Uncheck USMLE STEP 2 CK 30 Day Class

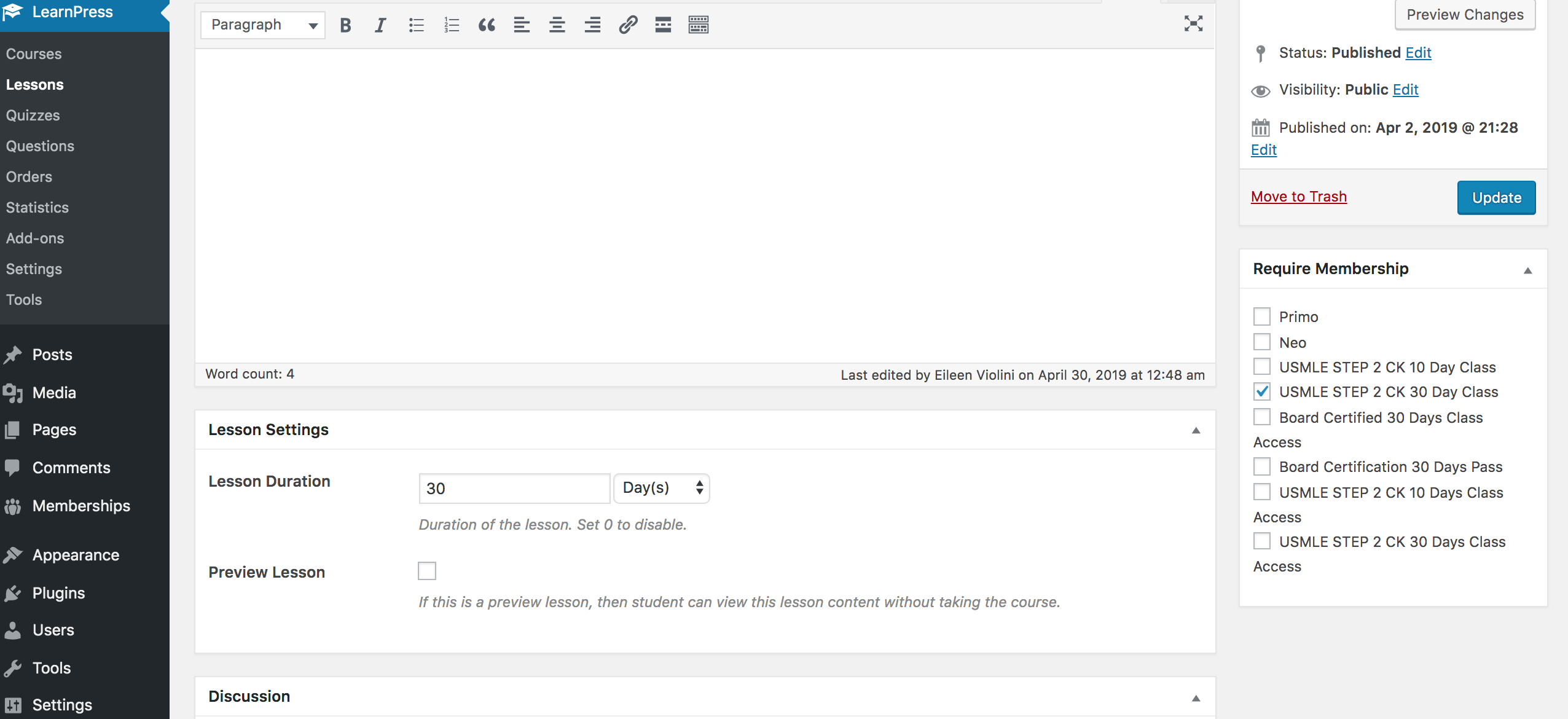pos(1262,391)
